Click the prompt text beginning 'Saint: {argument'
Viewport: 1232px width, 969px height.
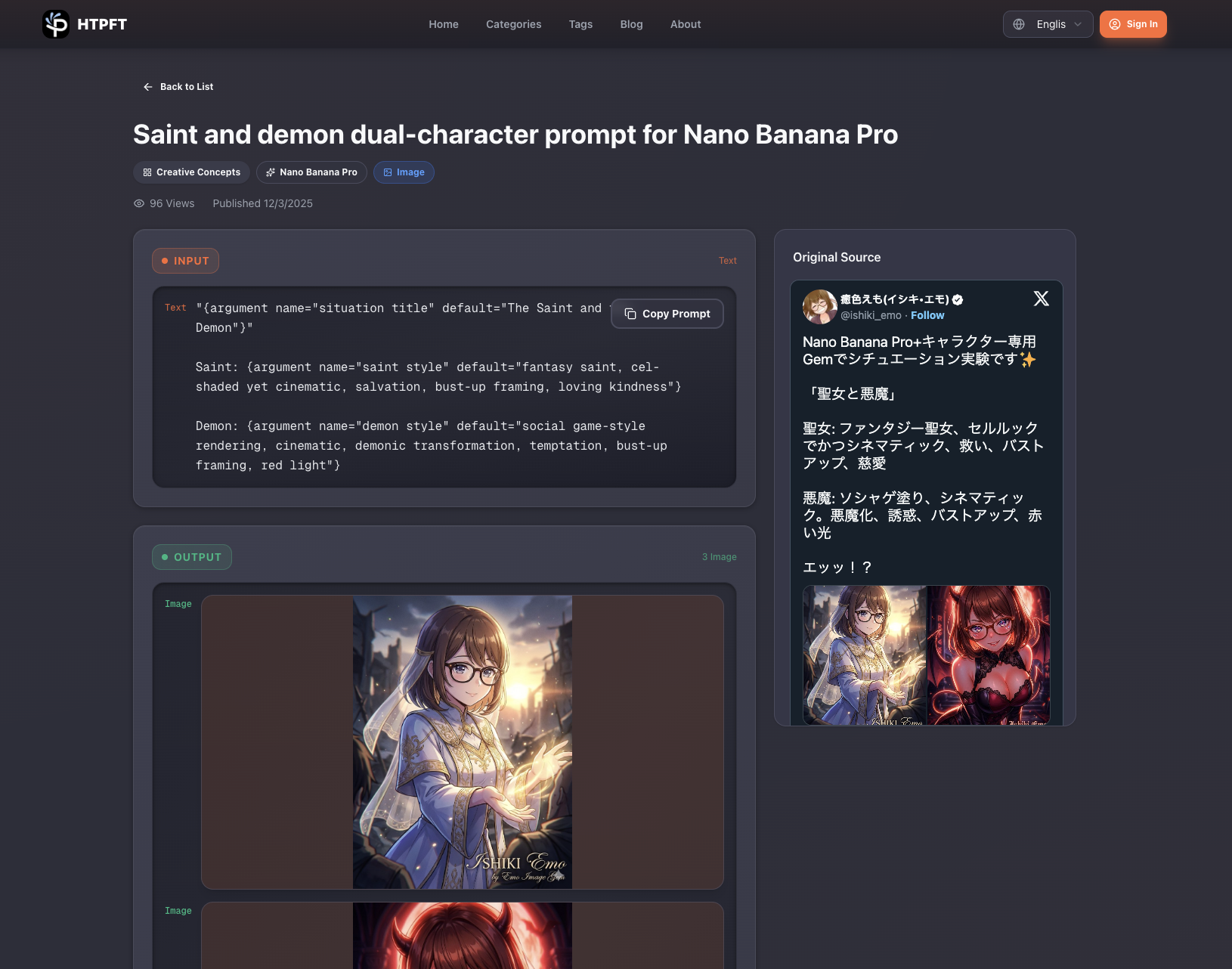pos(438,377)
